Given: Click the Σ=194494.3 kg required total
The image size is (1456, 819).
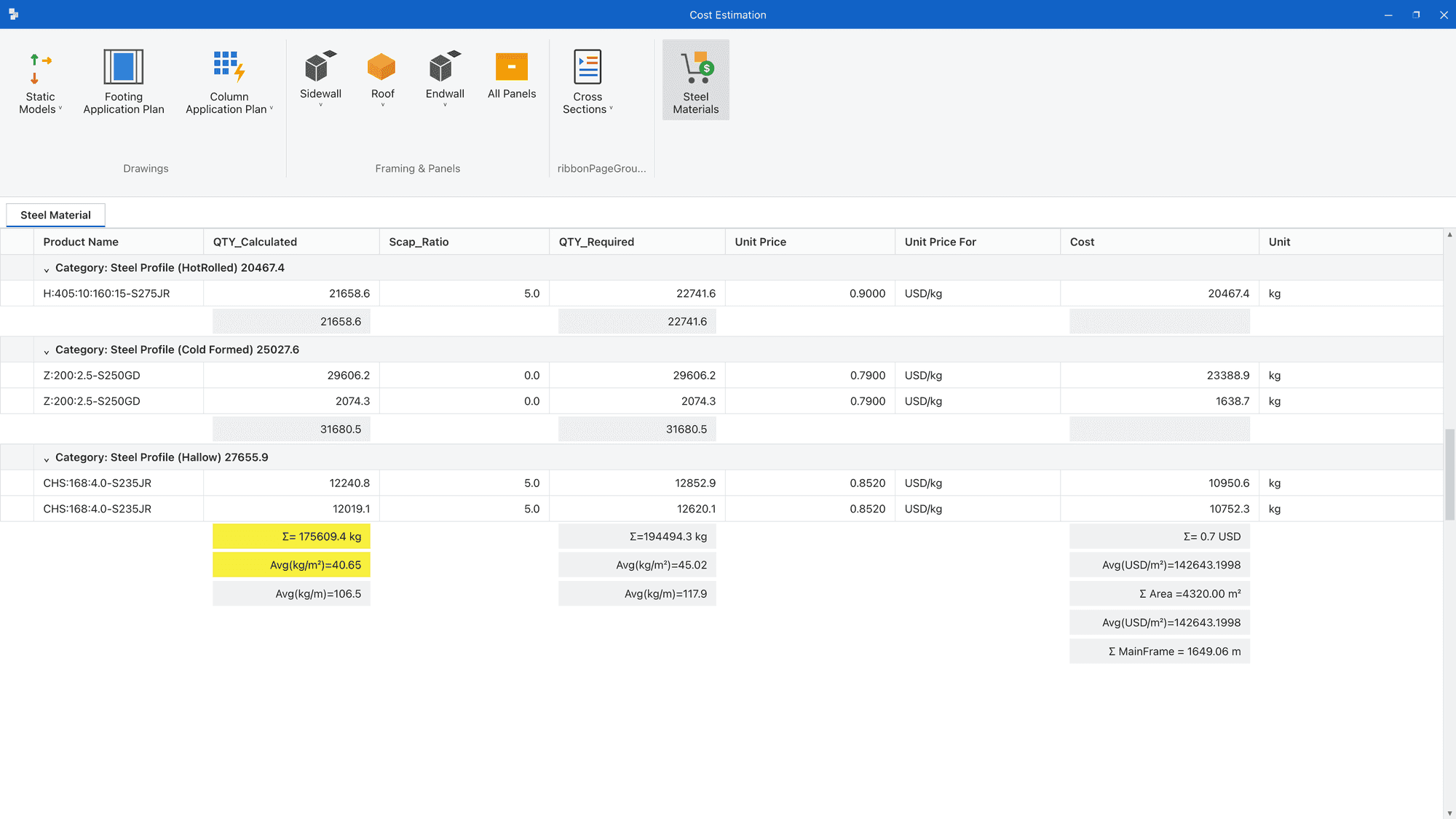Looking at the screenshot, I should (x=637, y=537).
